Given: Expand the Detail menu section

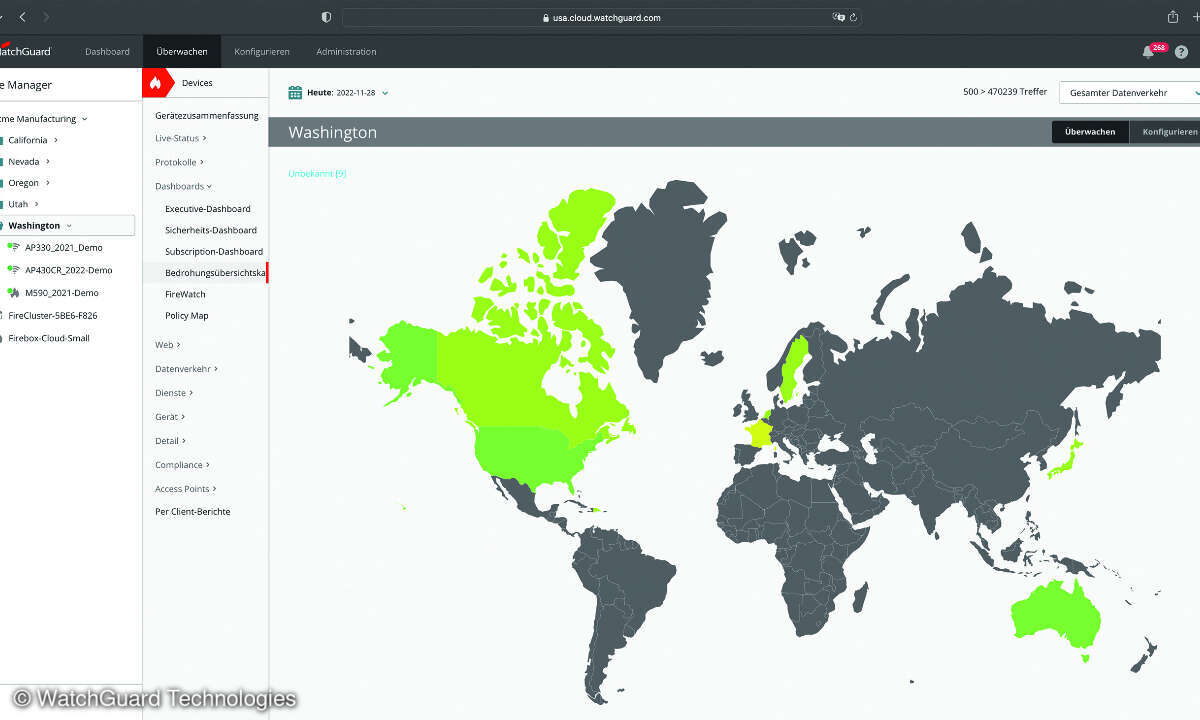Looking at the screenshot, I should click(x=170, y=441).
